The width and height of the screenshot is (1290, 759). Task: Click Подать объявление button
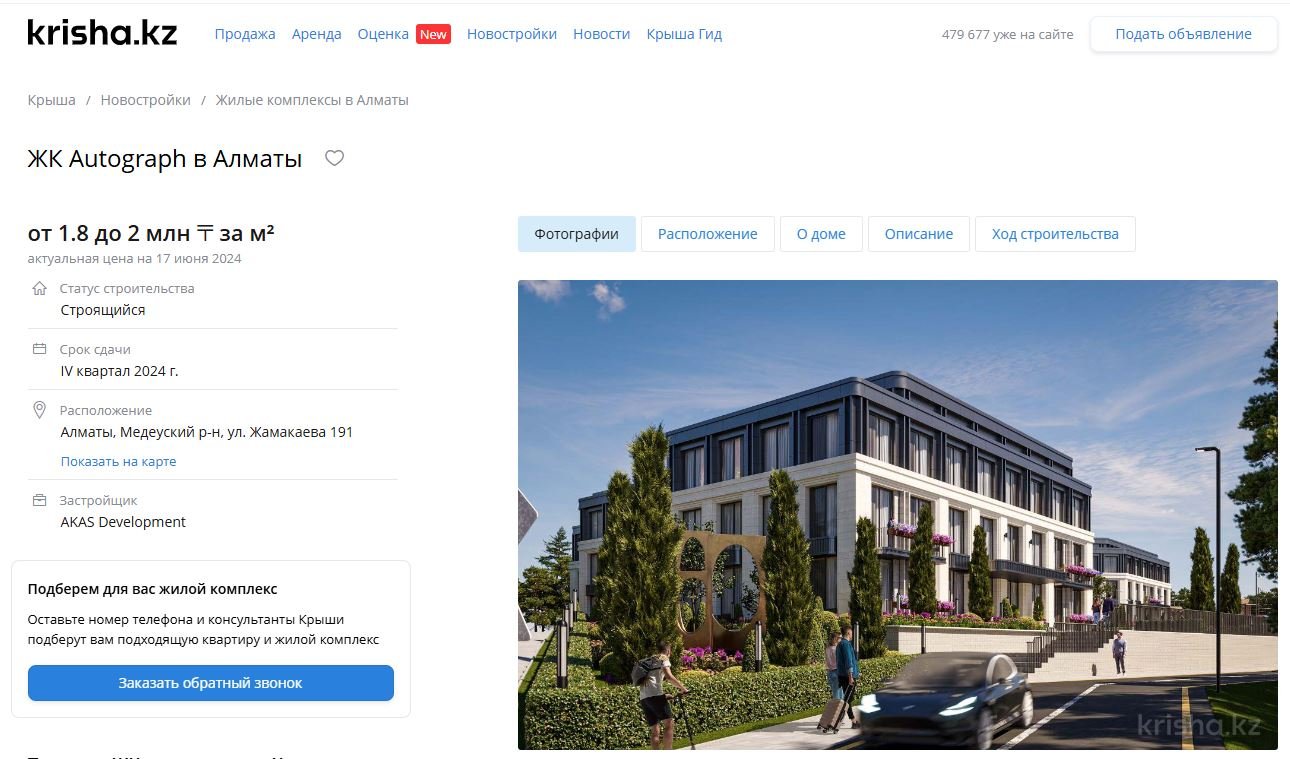pos(1184,34)
